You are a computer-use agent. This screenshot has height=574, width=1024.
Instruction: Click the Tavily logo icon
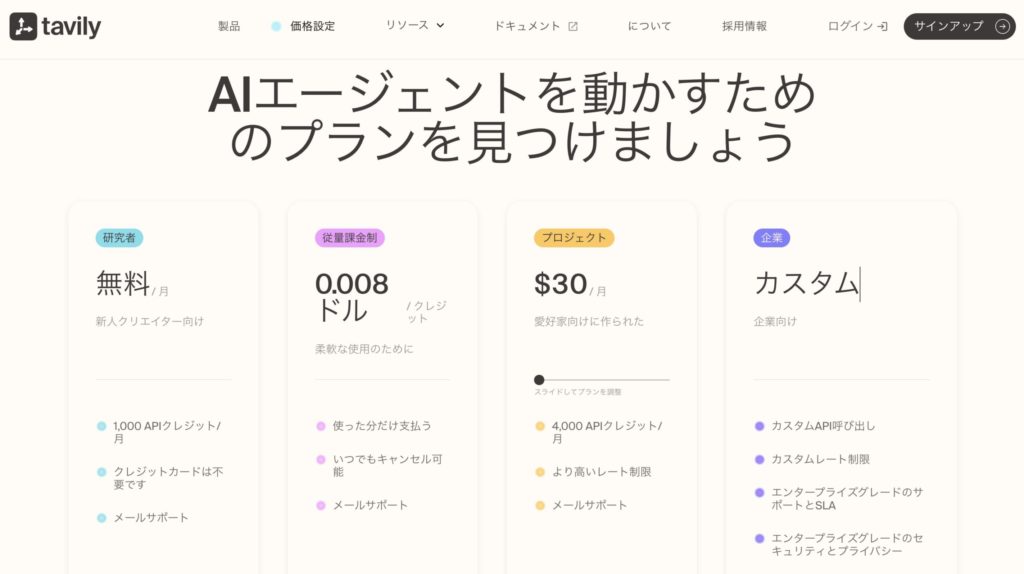tap(23, 27)
